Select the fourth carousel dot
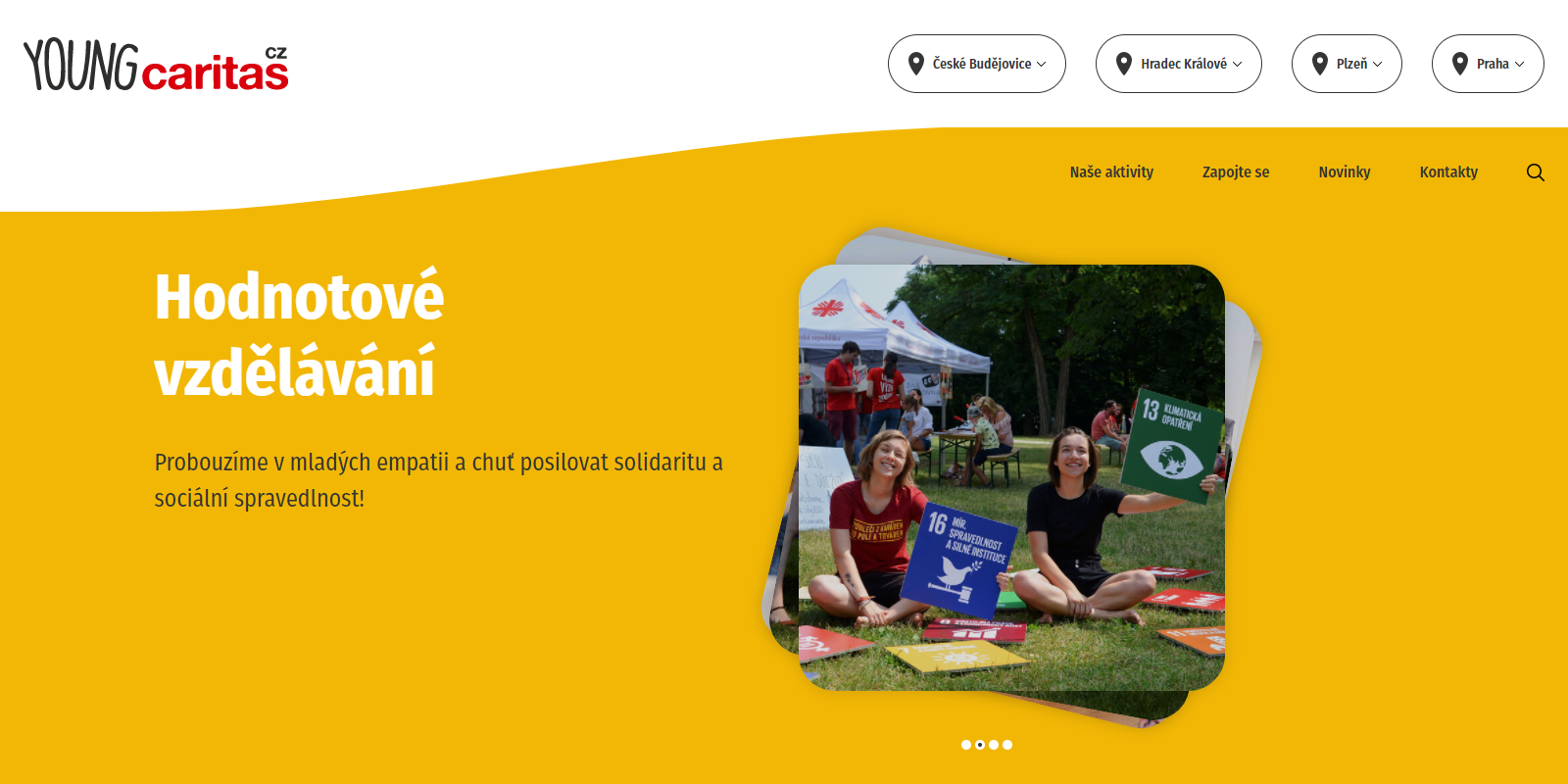The image size is (1568, 784). pyautogui.click(x=1007, y=745)
